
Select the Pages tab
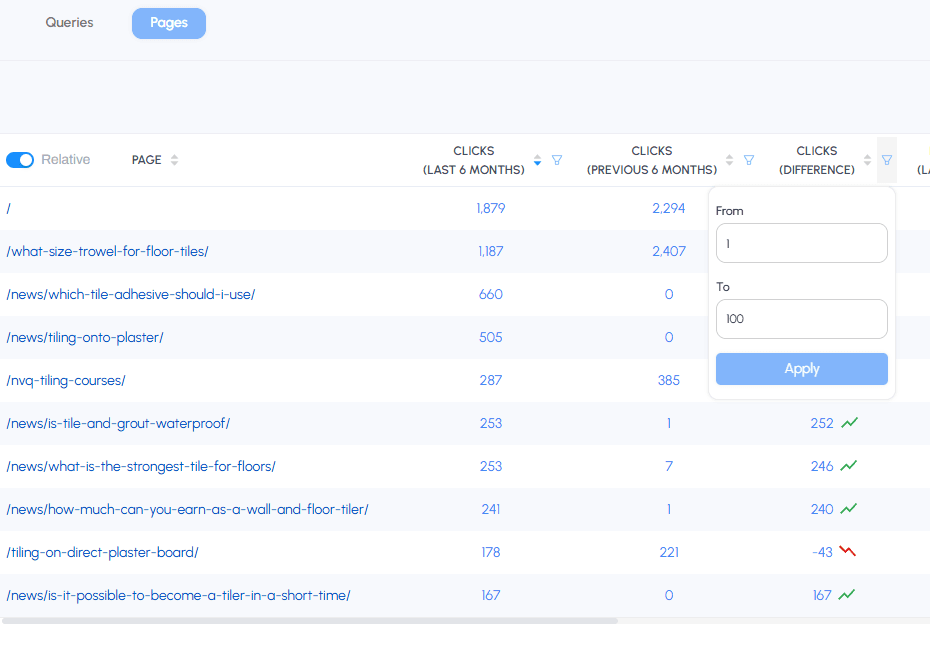[168, 22]
